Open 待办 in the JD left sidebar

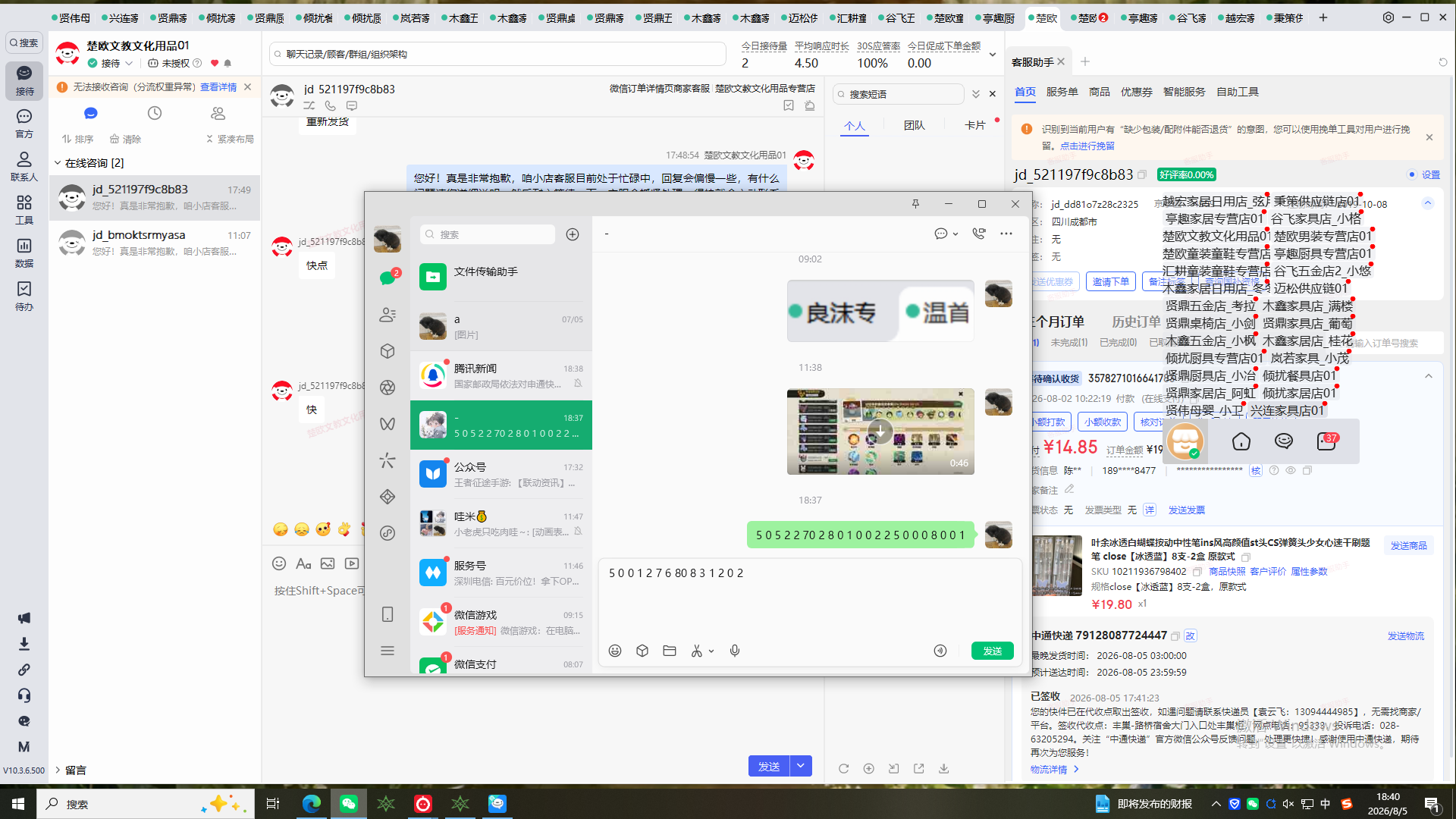(x=24, y=297)
